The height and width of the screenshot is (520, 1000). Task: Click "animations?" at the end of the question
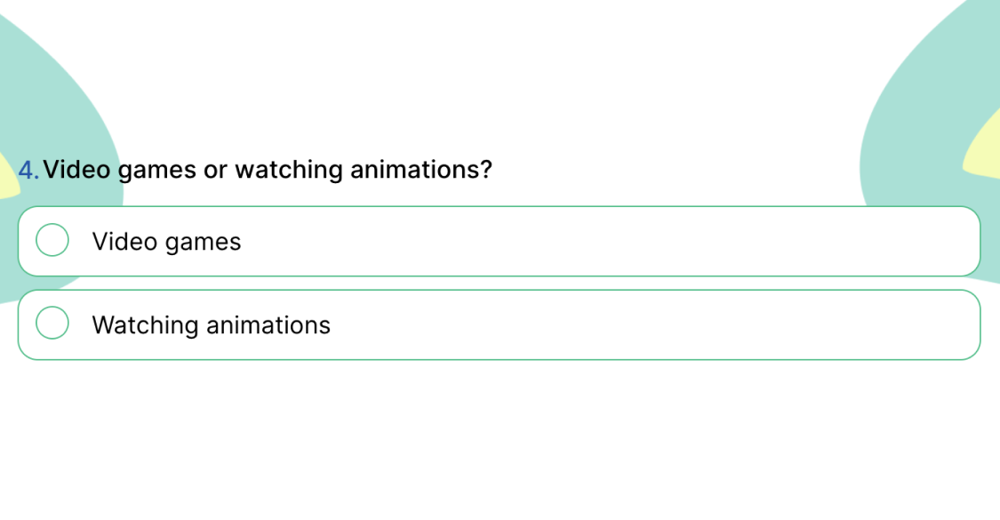coord(421,169)
